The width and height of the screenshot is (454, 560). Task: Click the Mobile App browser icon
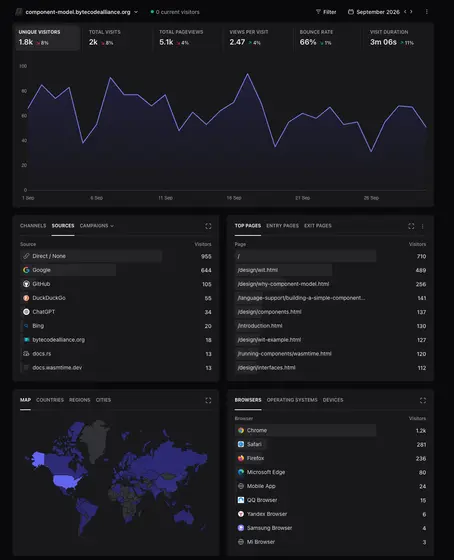241,486
